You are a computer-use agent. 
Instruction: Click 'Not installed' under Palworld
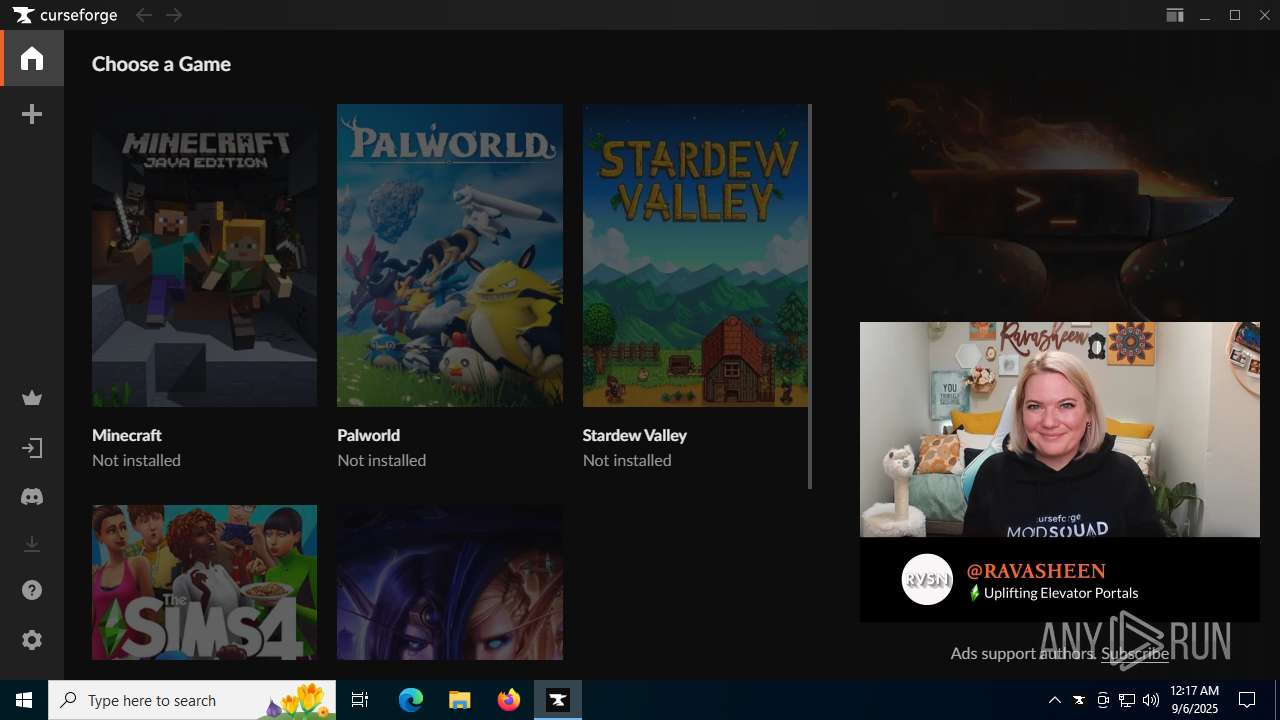point(382,460)
